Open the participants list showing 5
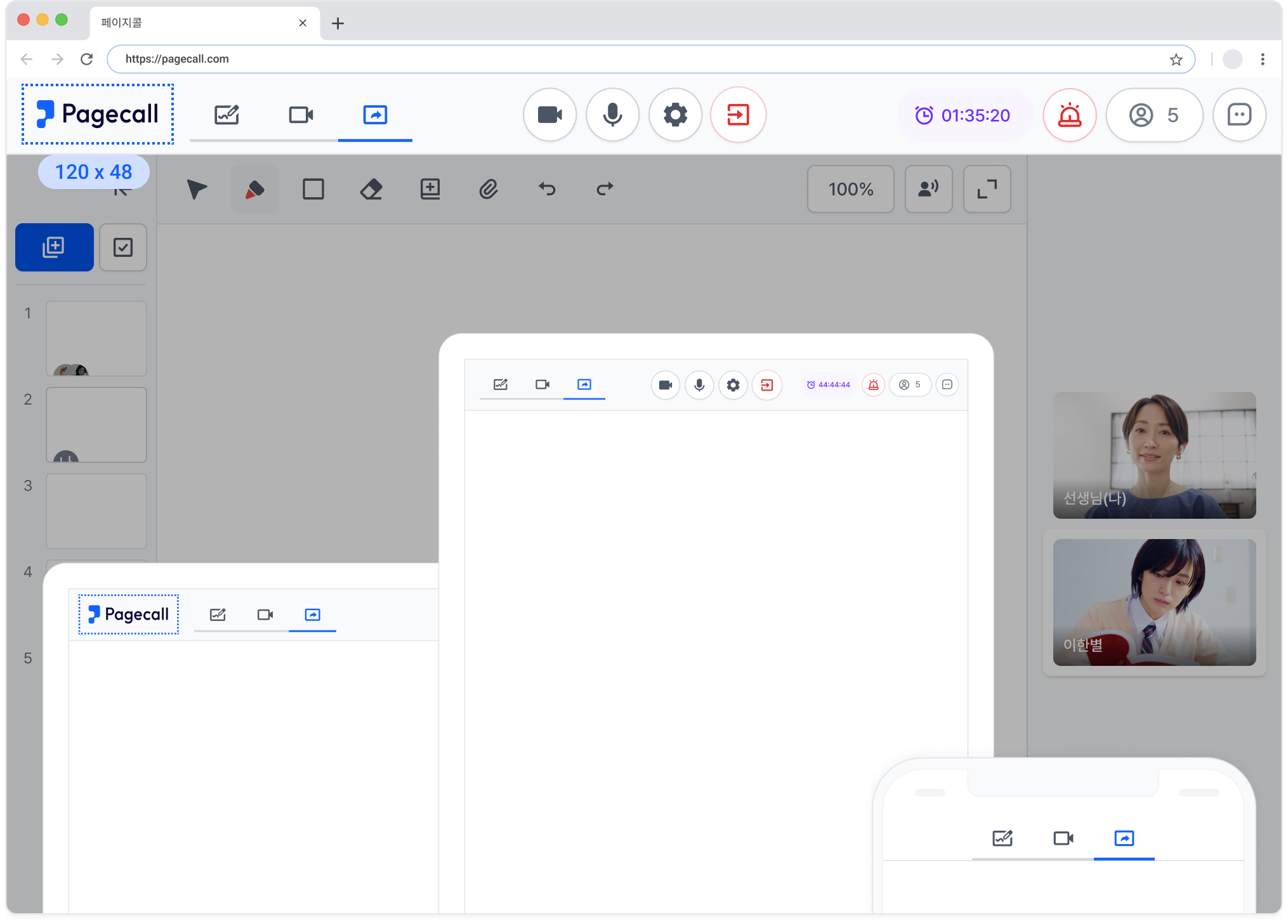This screenshot has width=1288, height=924. click(x=1154, y=115)
